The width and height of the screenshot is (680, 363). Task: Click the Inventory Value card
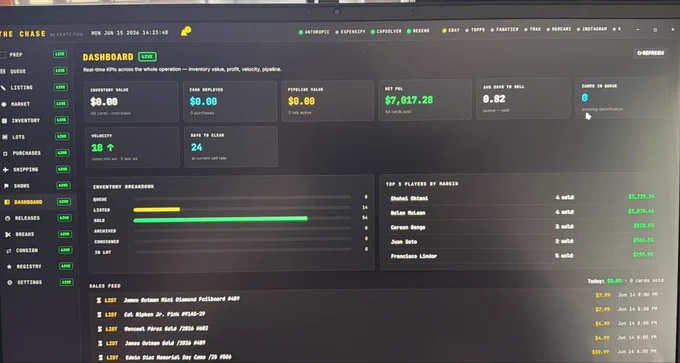131,101
